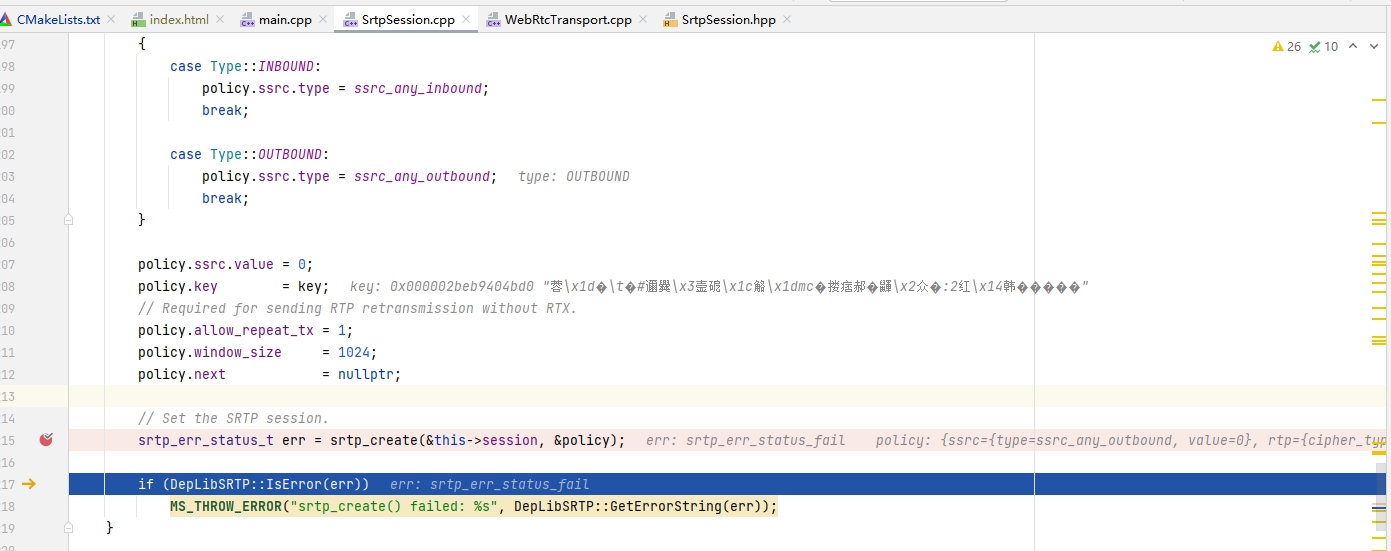Switch to the CMakeLists.txt tab
Image resolution: width=1391 pixels, height=551 pixels.
[58, 19]
